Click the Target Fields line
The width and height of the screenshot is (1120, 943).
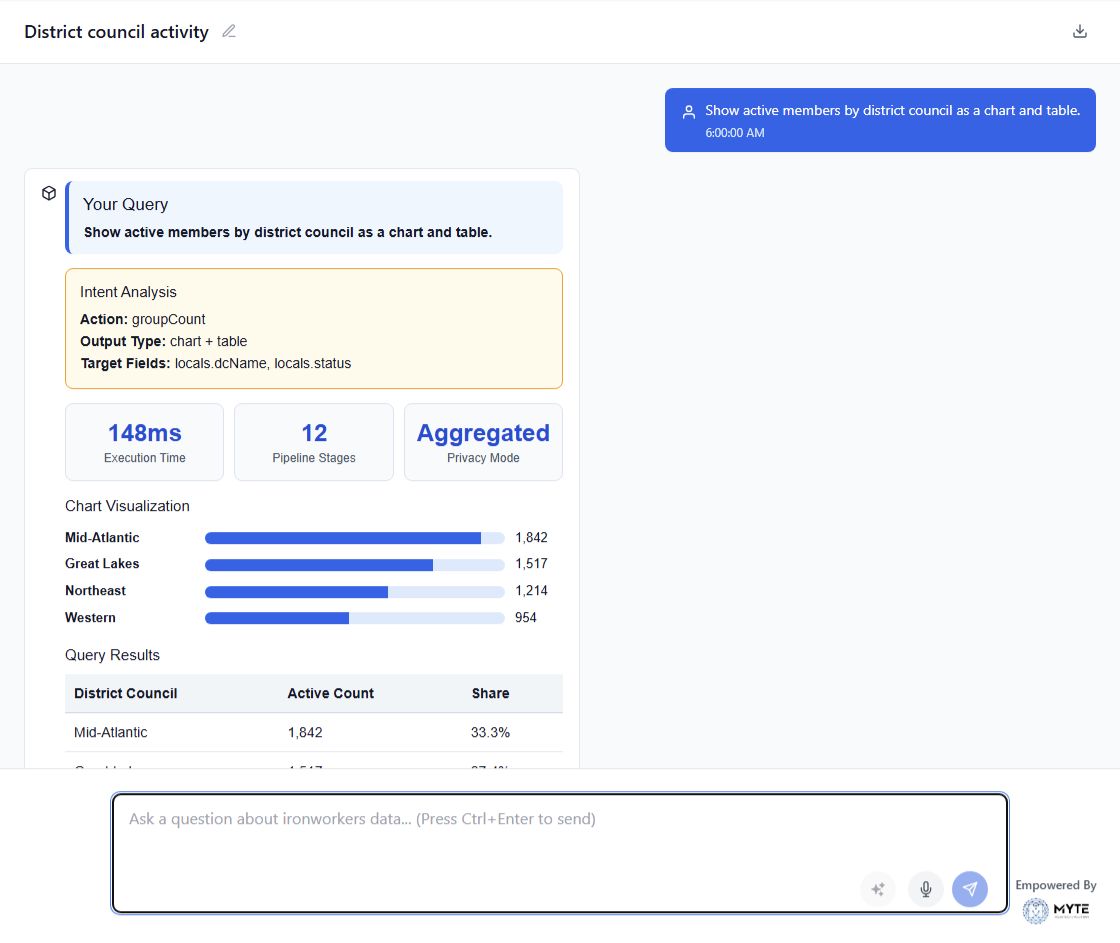coord(216,363)
